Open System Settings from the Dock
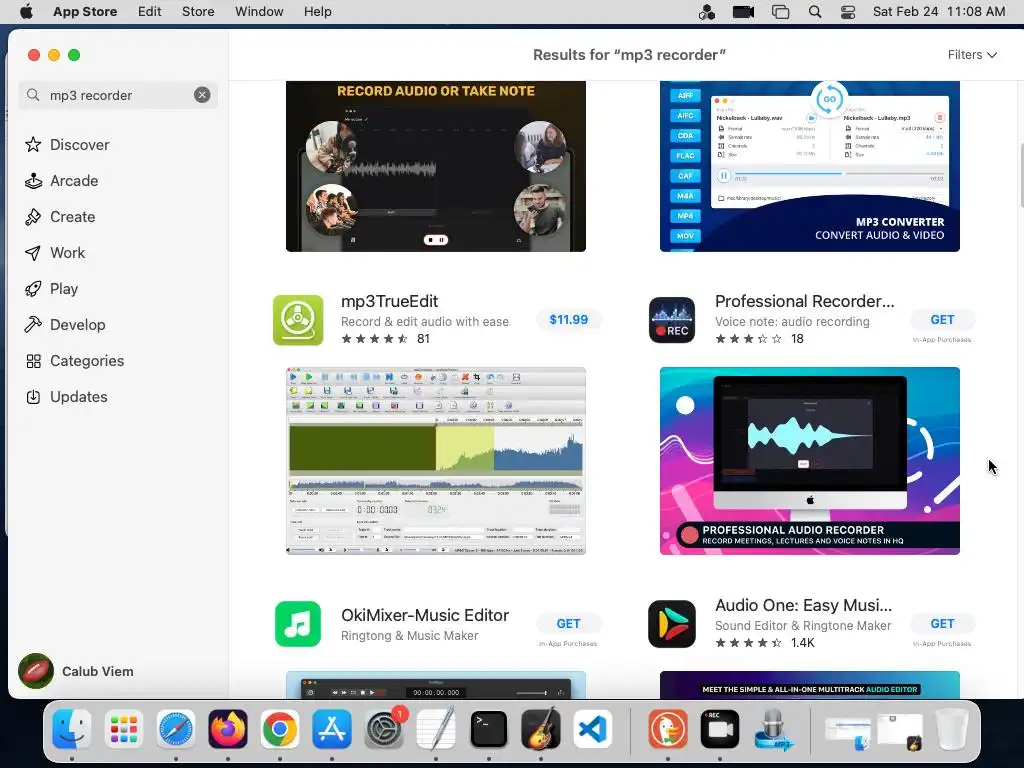1024x768 pixels. coord(385,729)
